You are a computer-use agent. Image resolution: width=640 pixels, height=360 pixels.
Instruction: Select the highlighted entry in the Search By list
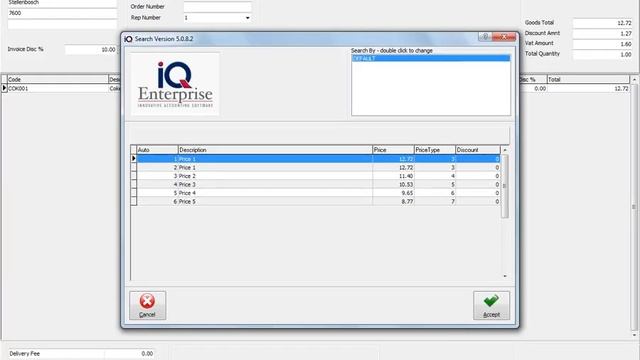[431, 58]
